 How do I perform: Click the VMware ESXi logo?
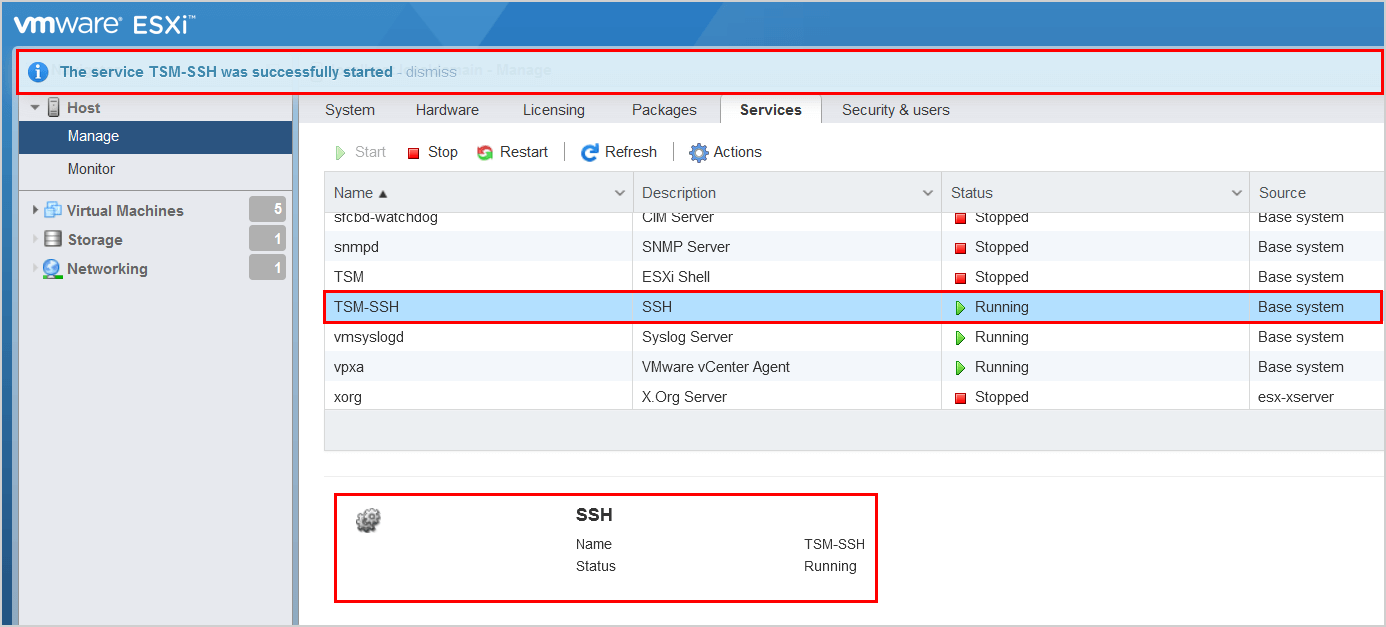(104, 24)
